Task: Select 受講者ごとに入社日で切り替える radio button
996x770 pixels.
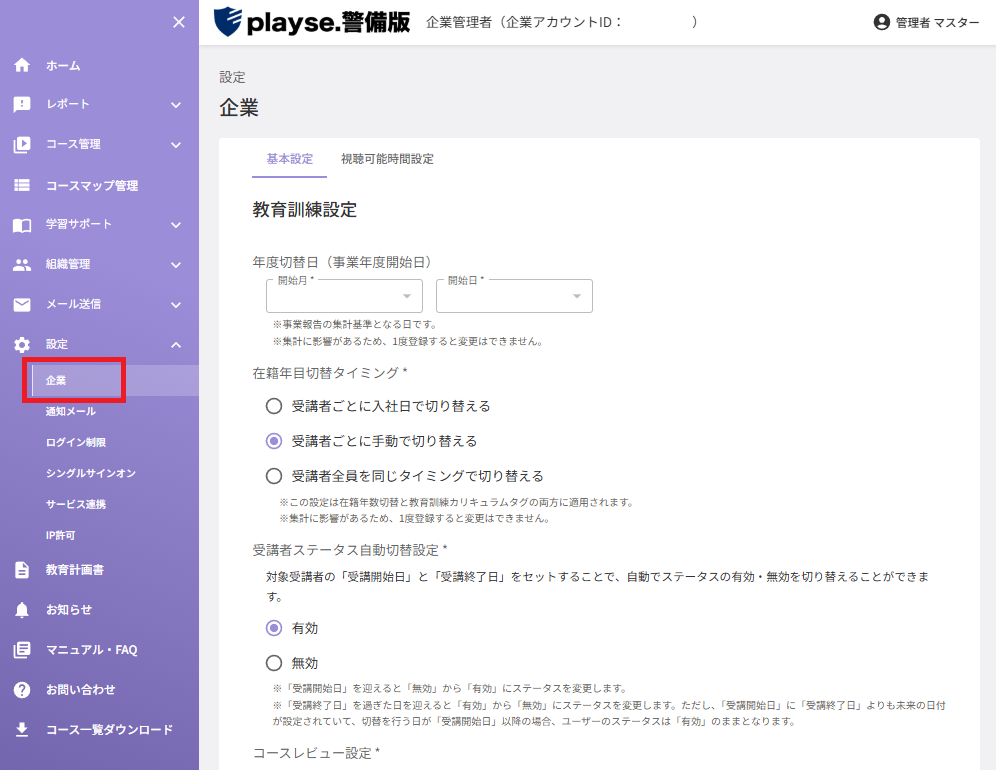Action: 274,406
